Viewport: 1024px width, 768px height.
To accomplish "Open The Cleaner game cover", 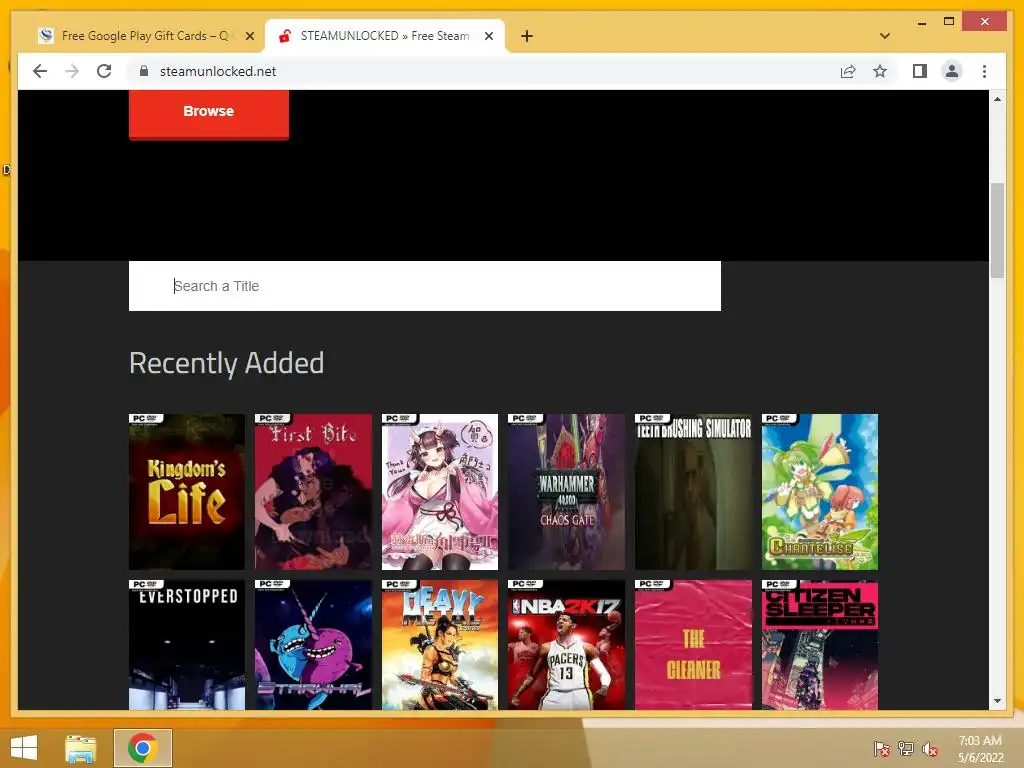I will pos(693,645).
